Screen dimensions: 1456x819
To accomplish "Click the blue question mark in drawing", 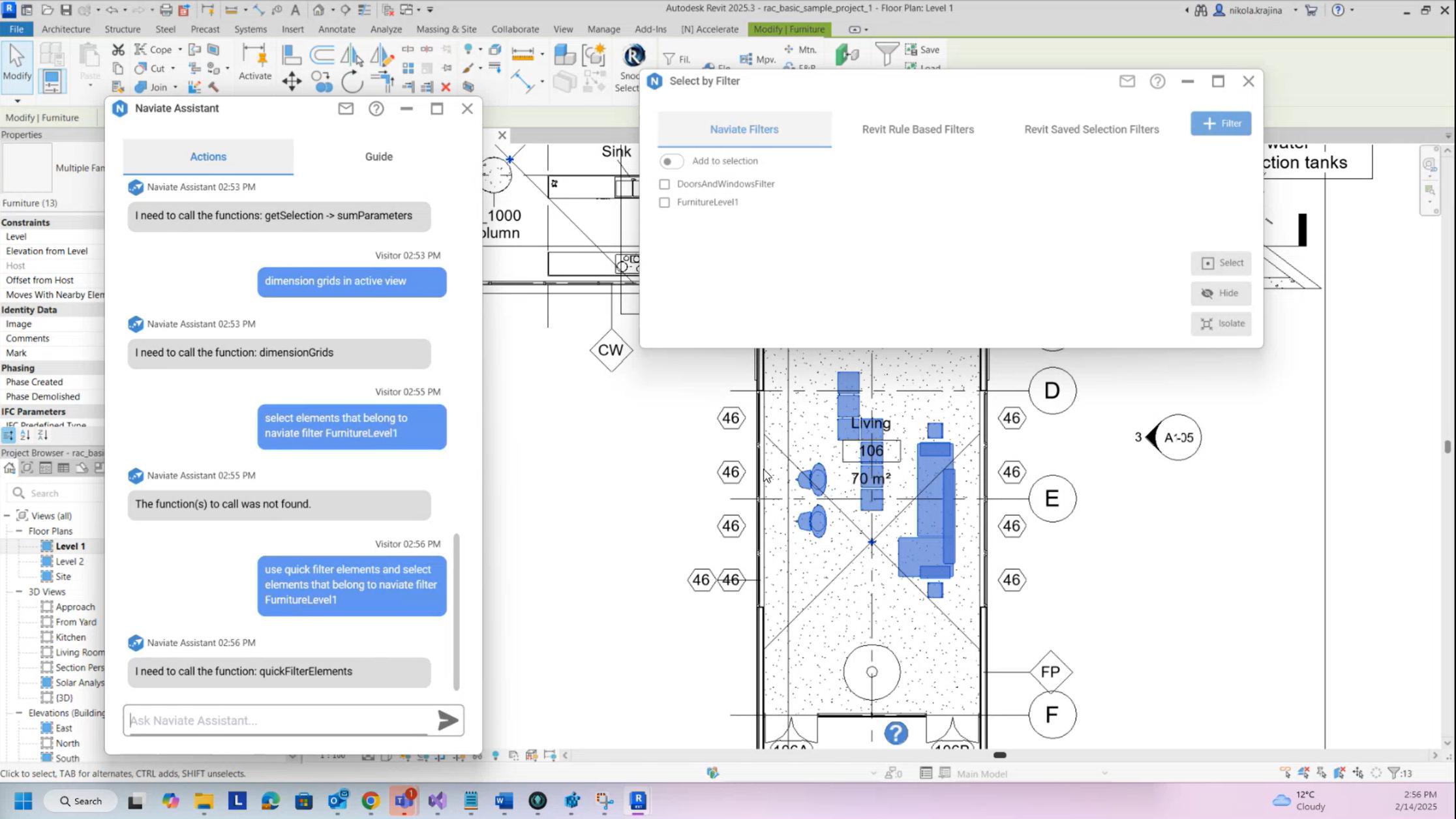I will (896, 733).
